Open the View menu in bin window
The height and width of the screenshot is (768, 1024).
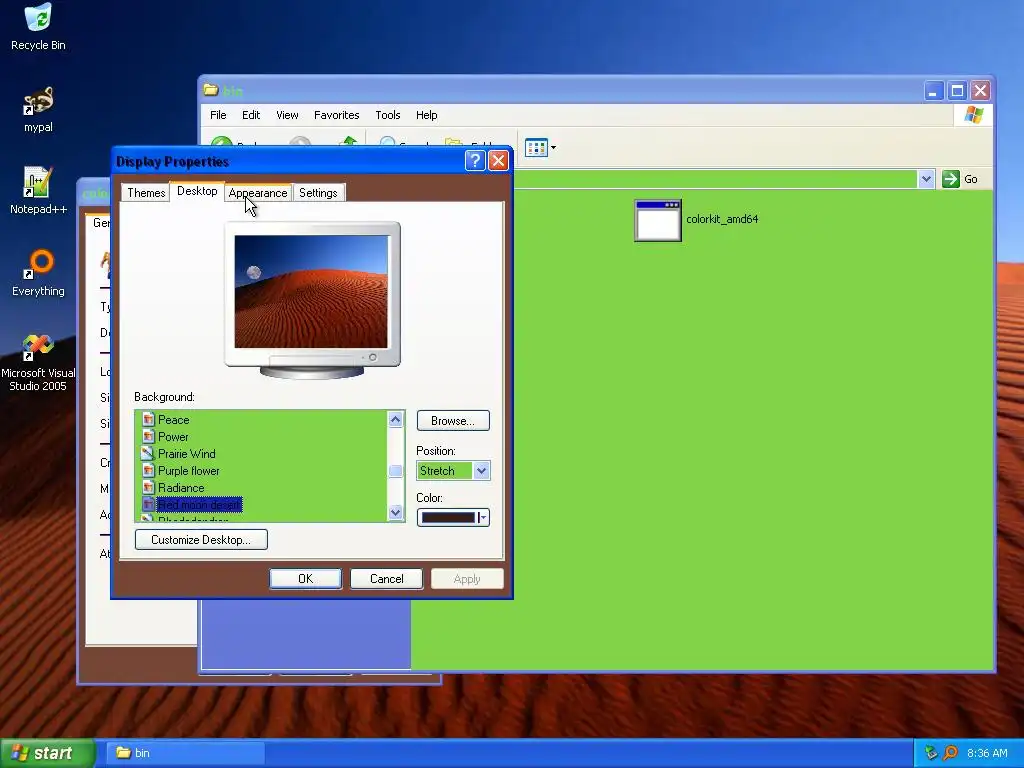(x=287, y=115)
